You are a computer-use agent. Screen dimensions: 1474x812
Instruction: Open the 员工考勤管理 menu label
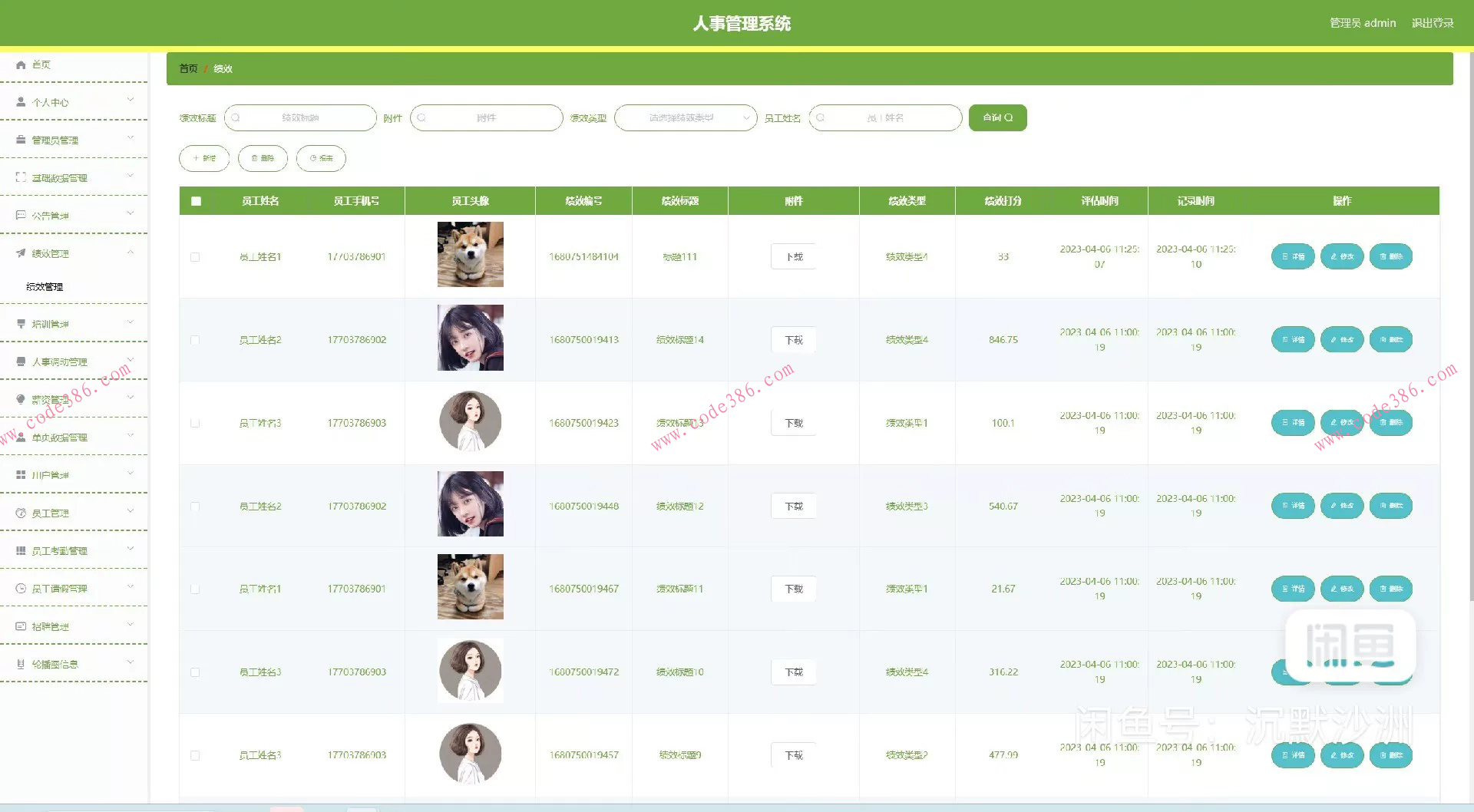[59, 551]
